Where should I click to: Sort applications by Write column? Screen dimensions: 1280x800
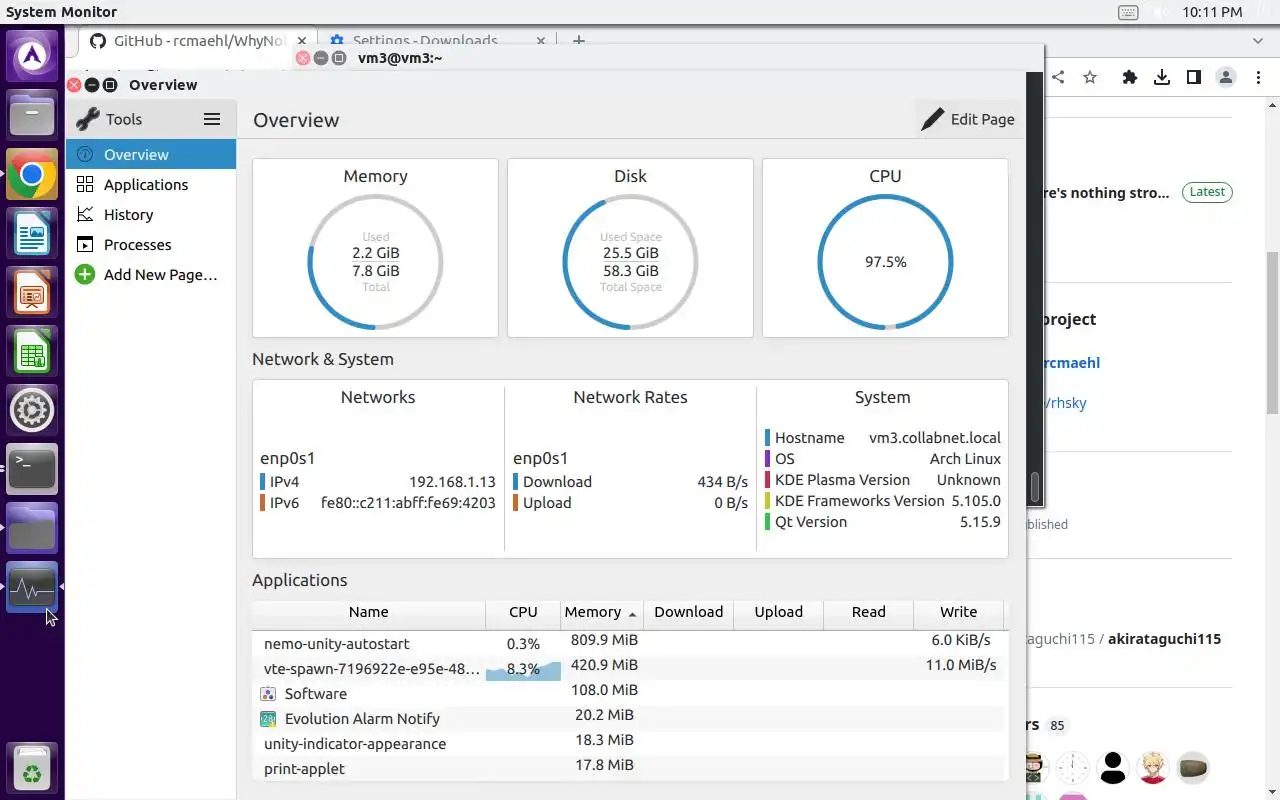point(958,612)
